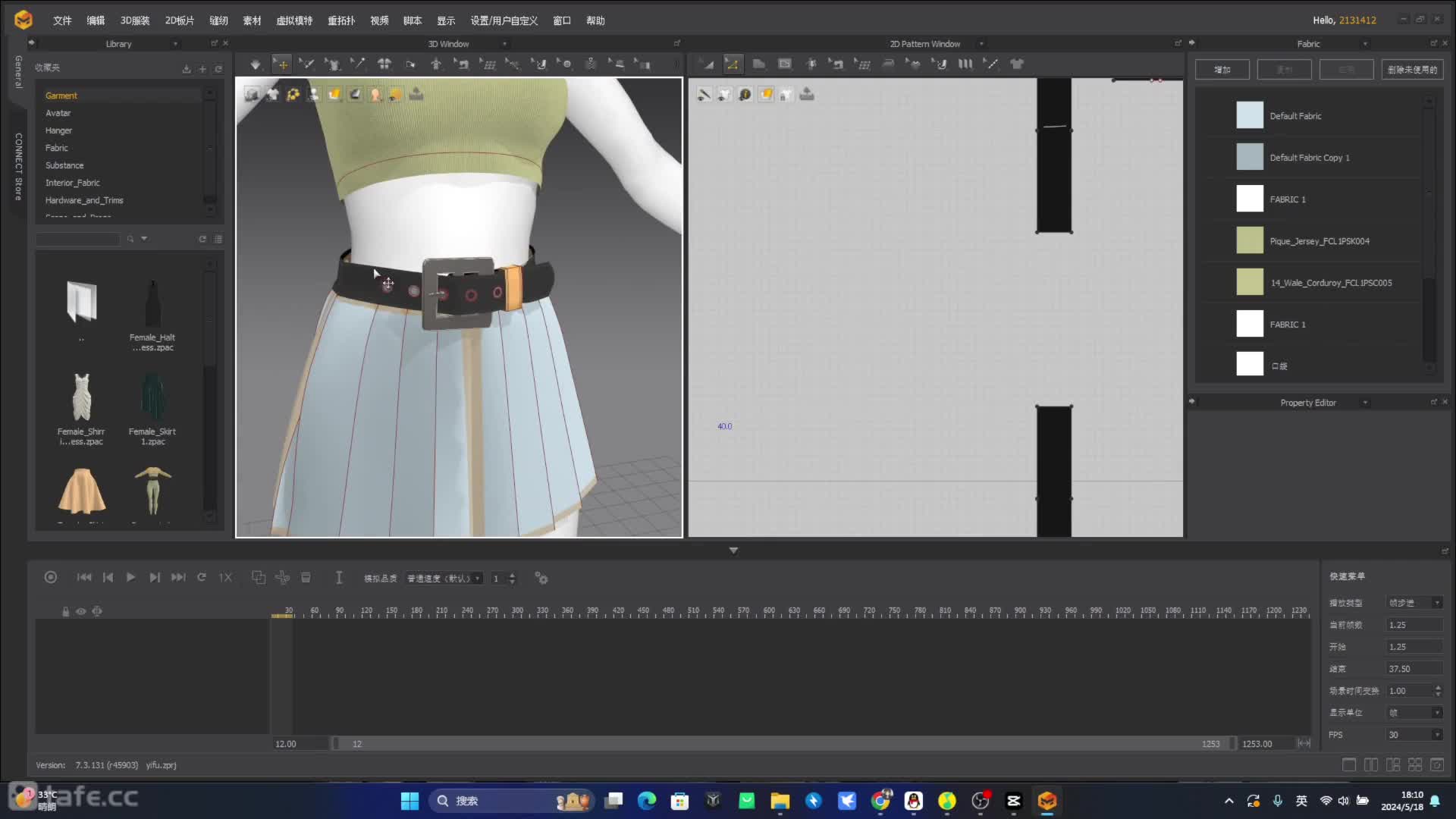This screenshot has width=1456, height=819.
Task: Jump to animation start
Action: click(x=84, y=578)
